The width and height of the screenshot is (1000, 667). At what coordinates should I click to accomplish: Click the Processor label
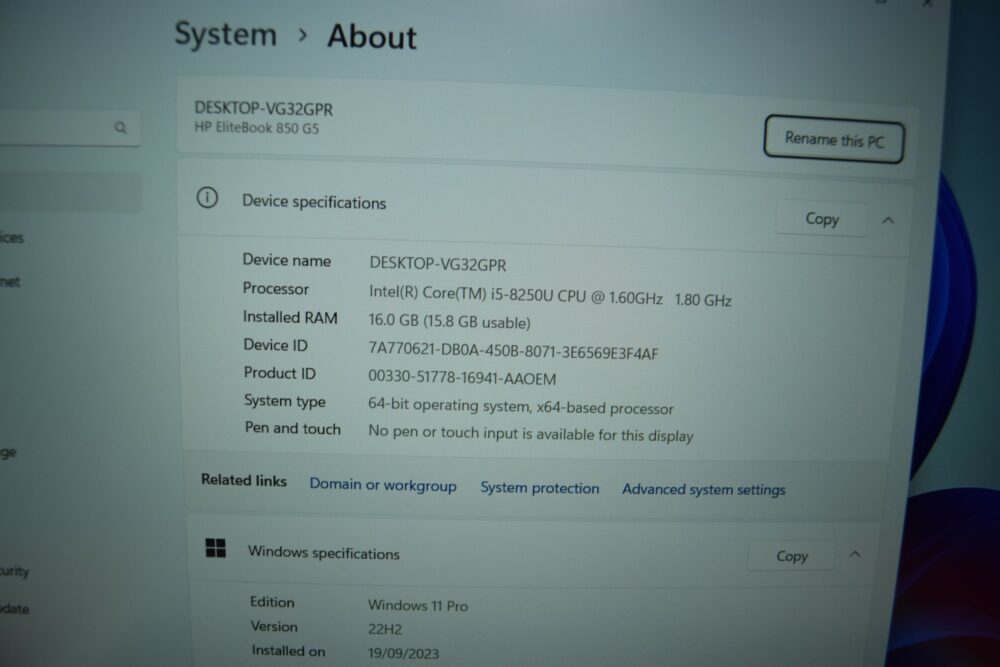tap(276, 289)
